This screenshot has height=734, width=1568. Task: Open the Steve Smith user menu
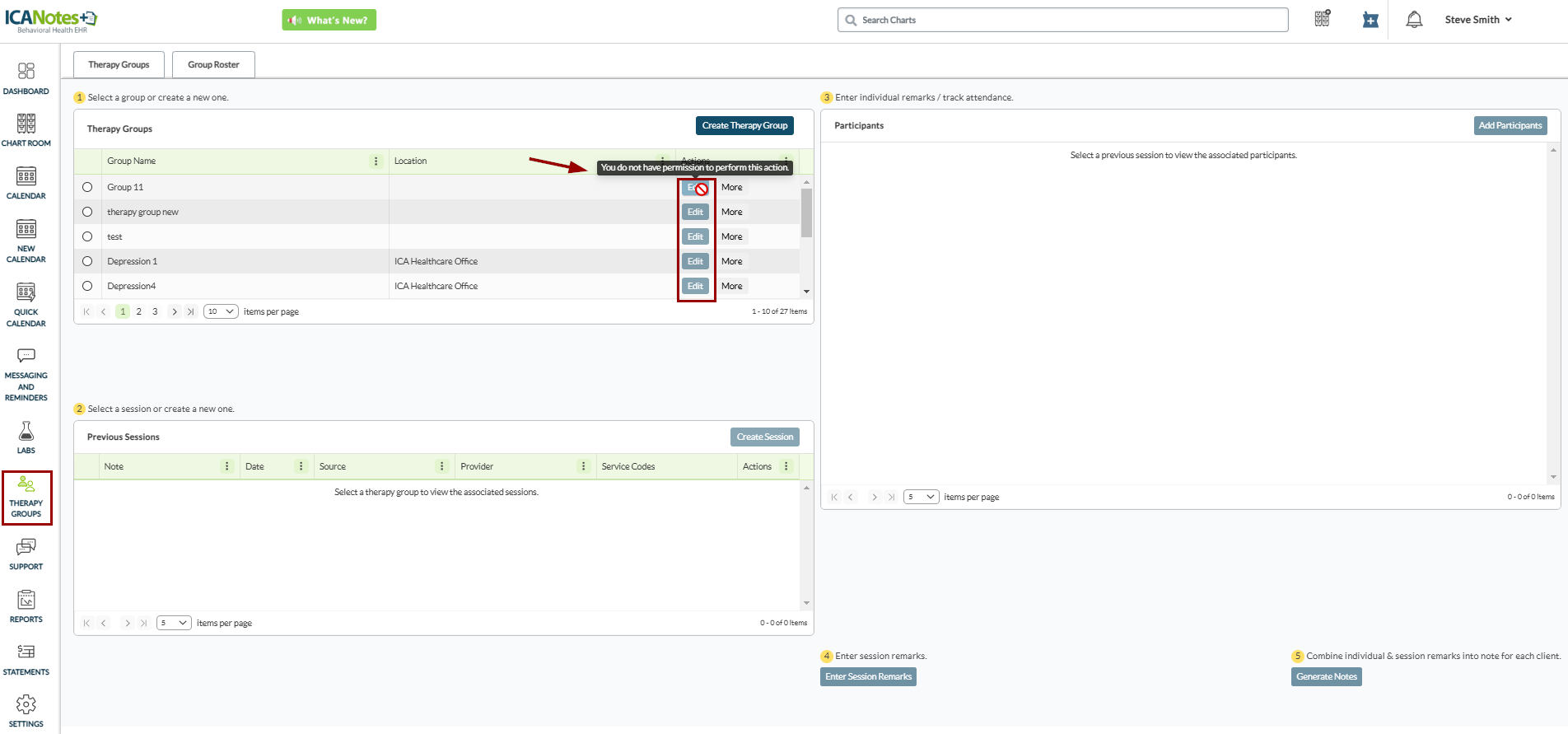coord(1478,20)
